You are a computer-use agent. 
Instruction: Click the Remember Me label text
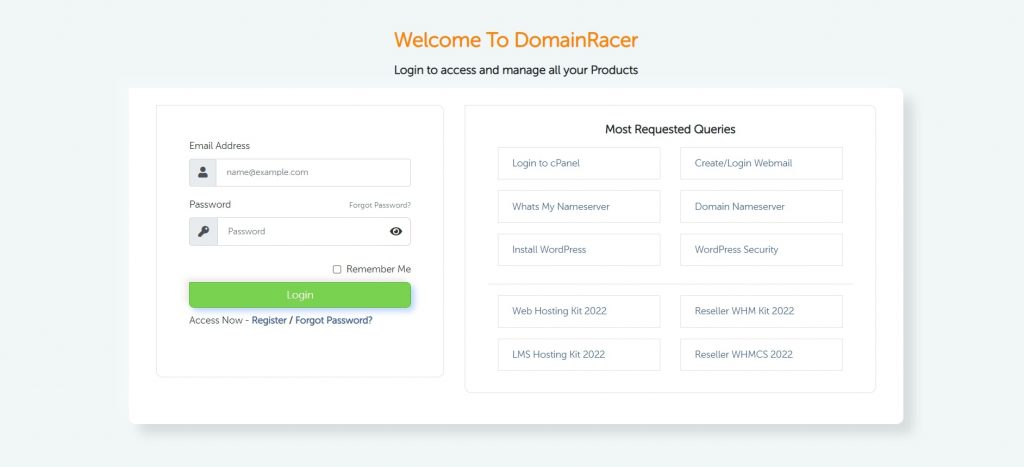click(x=378, y=269)
